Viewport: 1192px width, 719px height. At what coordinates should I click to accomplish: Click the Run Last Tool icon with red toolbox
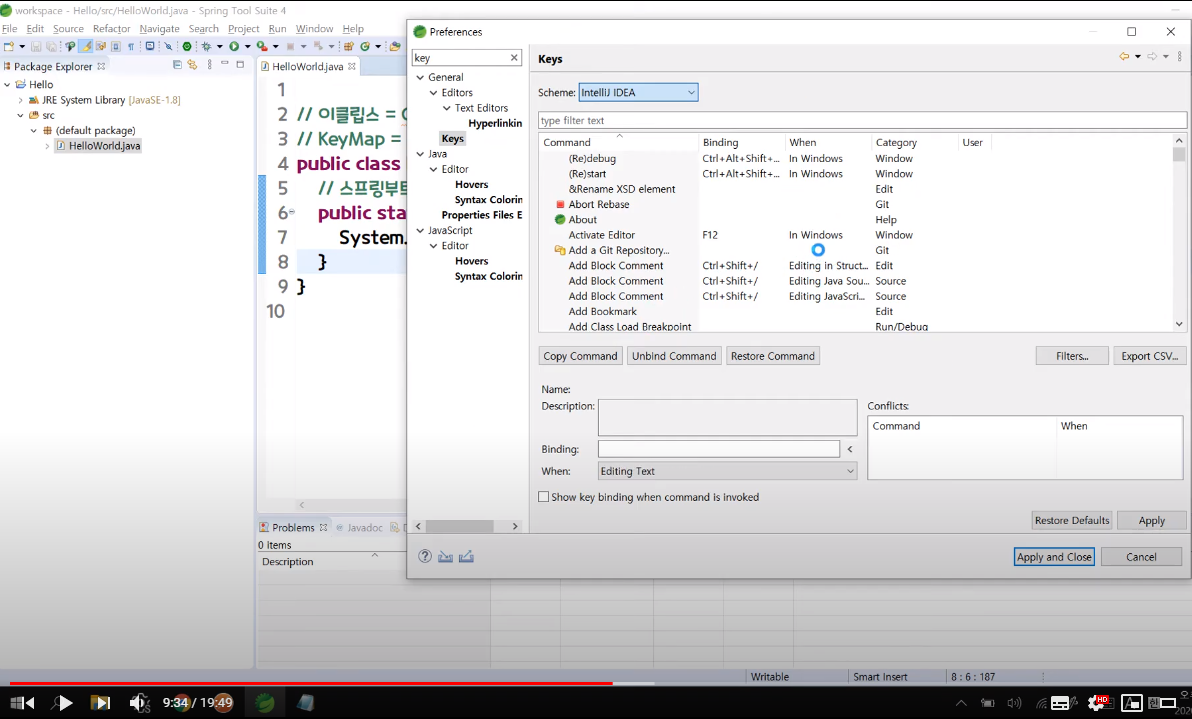pos(262,46)
